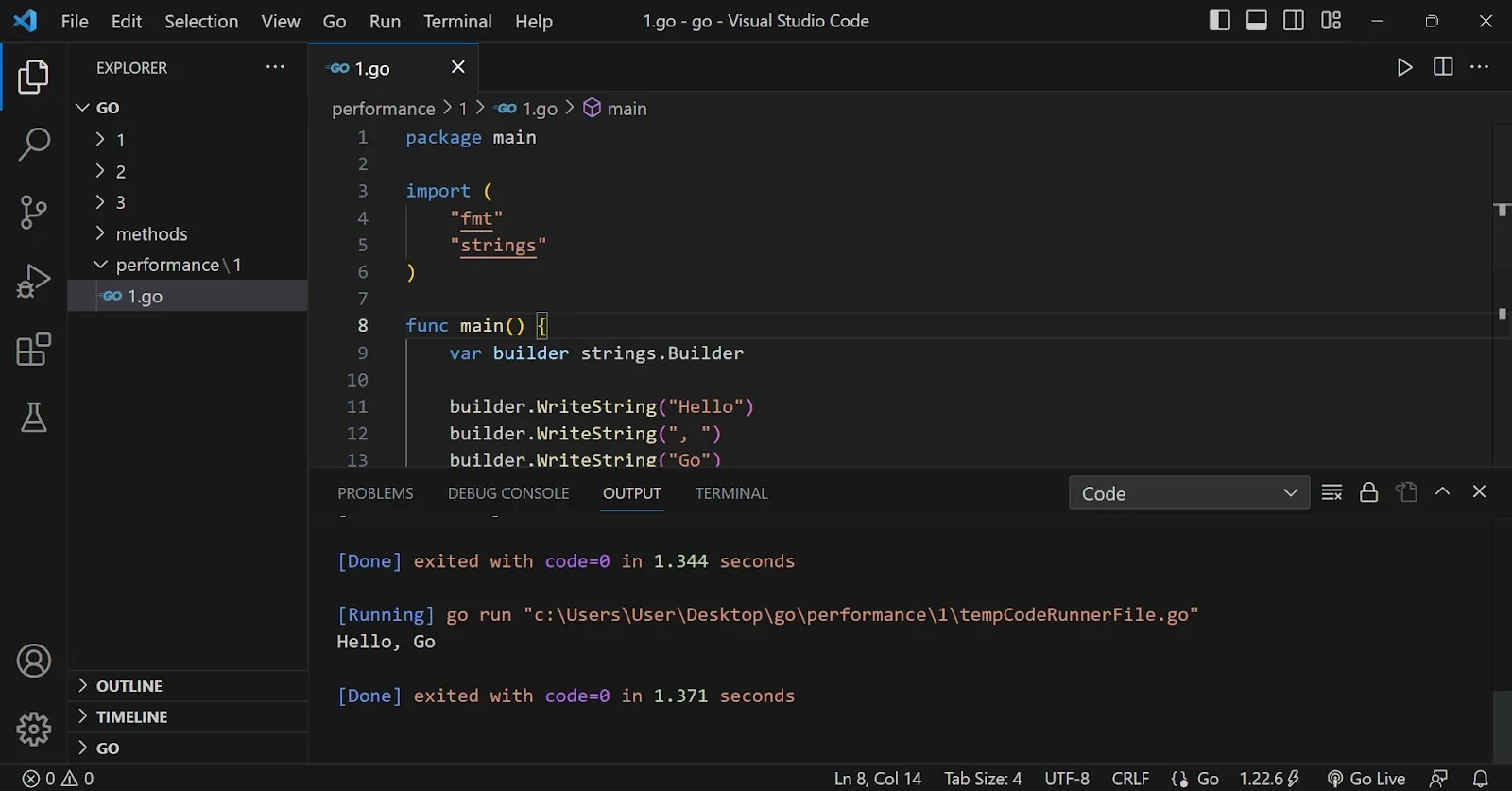Run the Go code with play button
The height and width of the screenshot is (791, 1512).
click(1405, 67)
